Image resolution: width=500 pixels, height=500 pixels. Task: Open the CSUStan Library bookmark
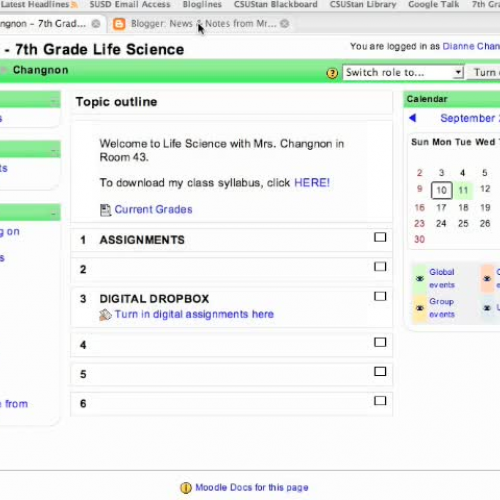[x=363, y=4]
